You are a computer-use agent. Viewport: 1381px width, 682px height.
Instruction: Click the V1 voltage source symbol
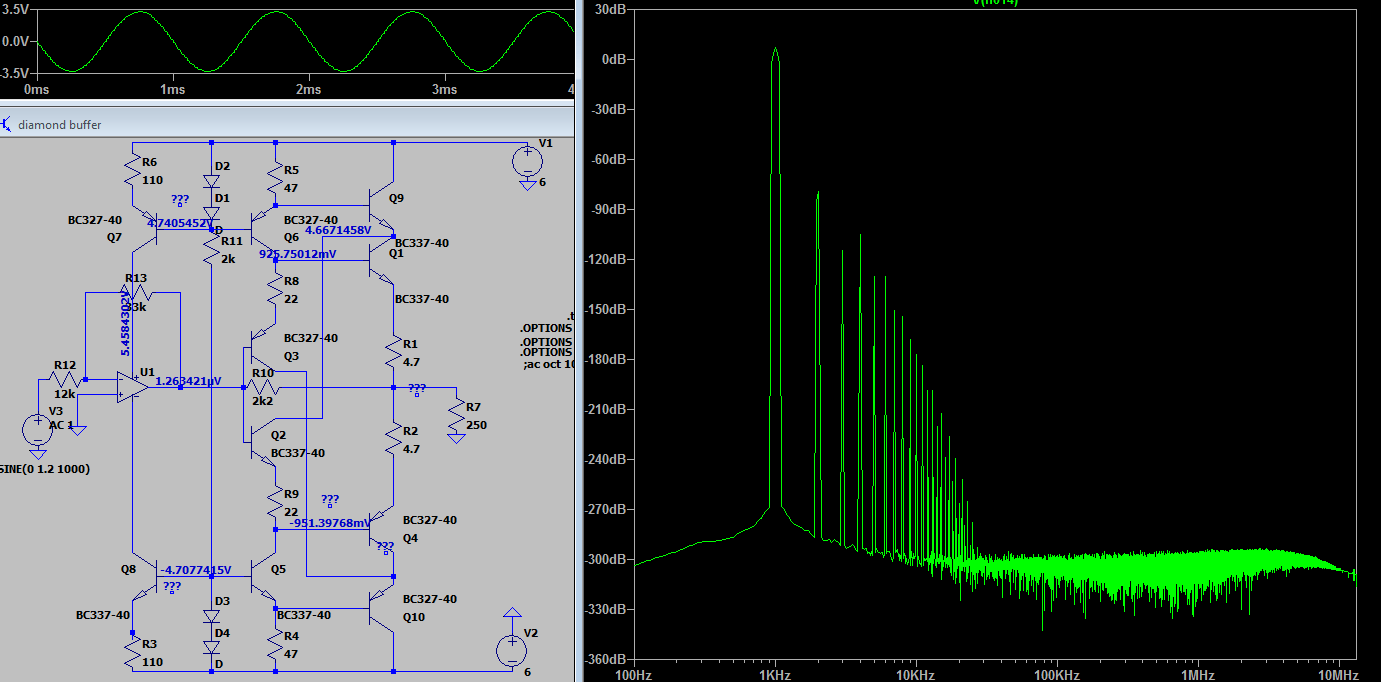tap(527, 161)
